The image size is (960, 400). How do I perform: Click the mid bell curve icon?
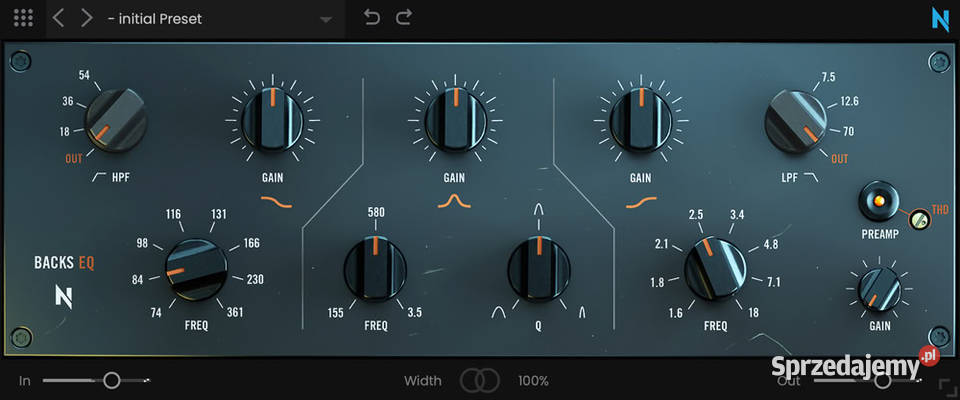click(454, 200)
